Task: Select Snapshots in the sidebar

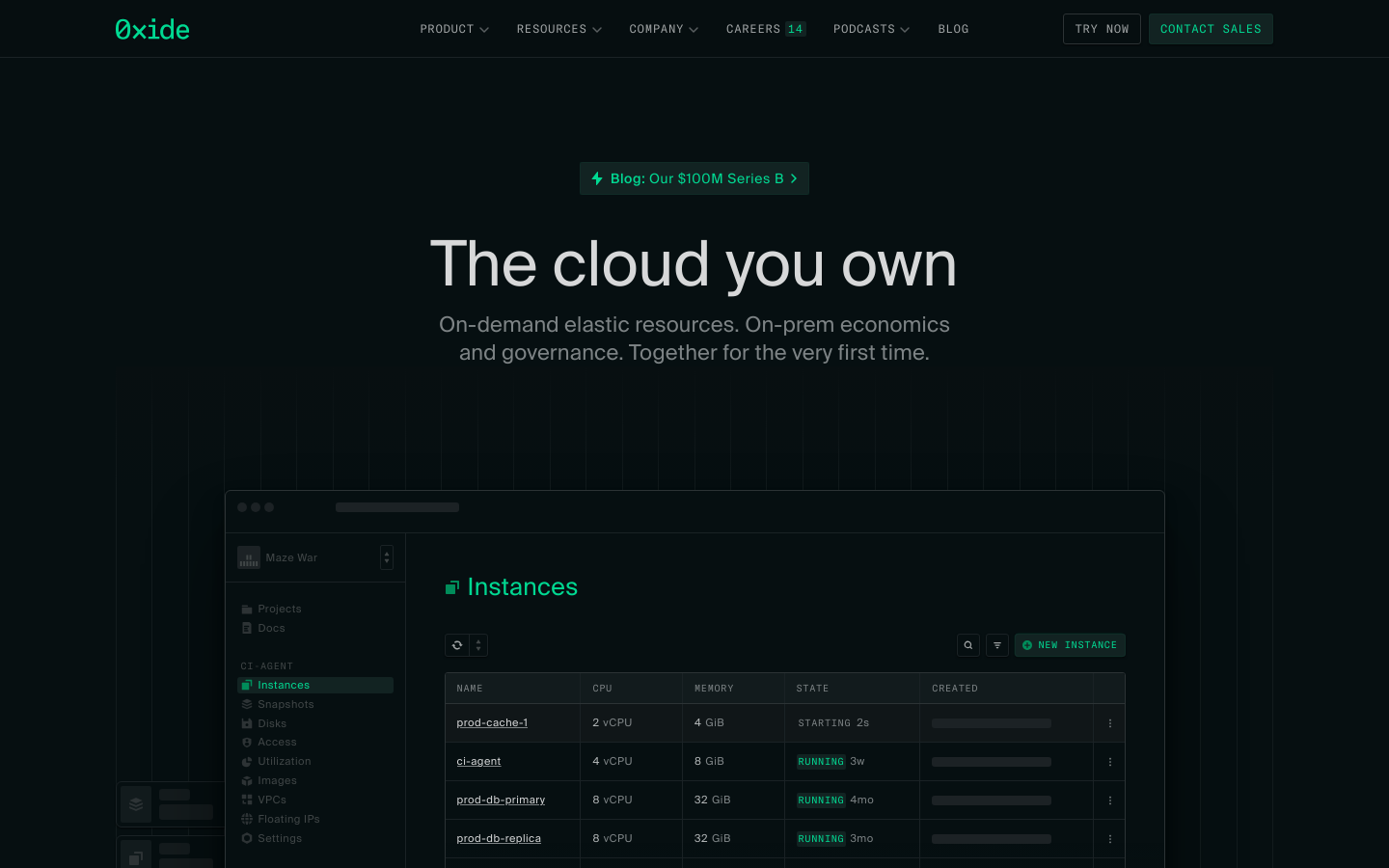Action: point(286,704)
